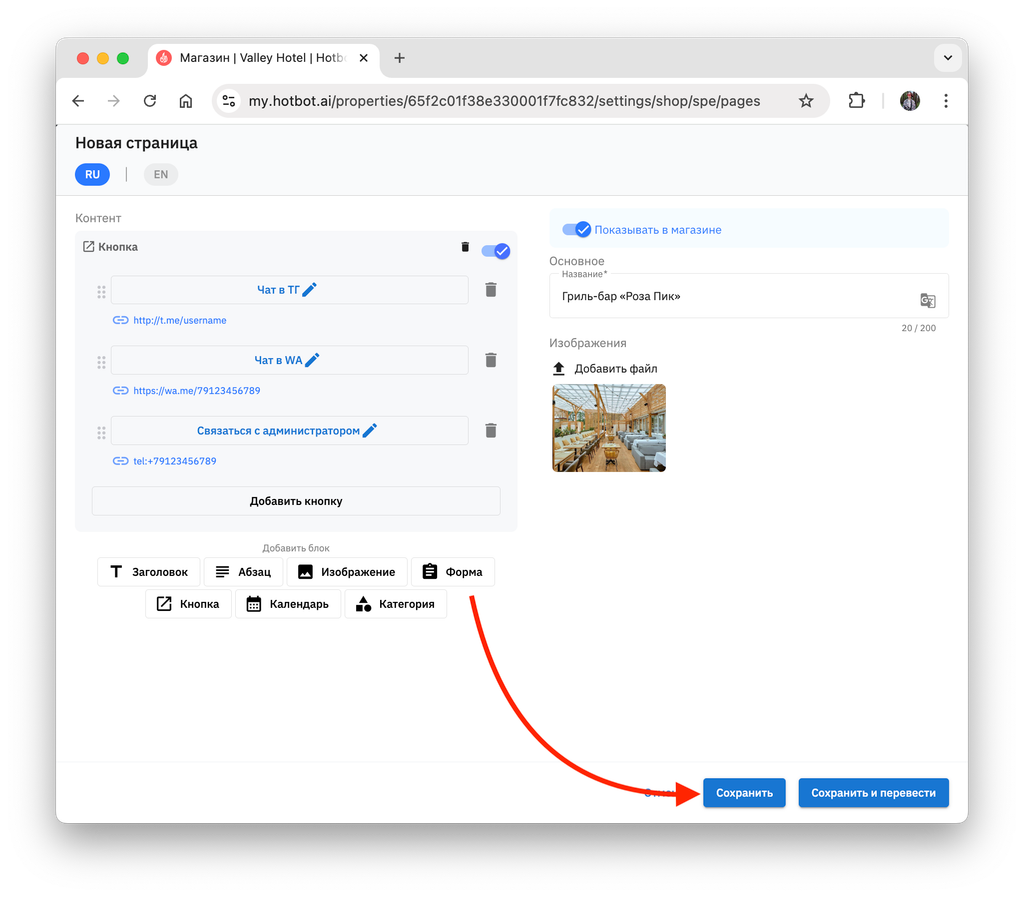Add a new button via Добавить кнопку
Viewport: 1024px width, 897px height.
coord(296,501)
